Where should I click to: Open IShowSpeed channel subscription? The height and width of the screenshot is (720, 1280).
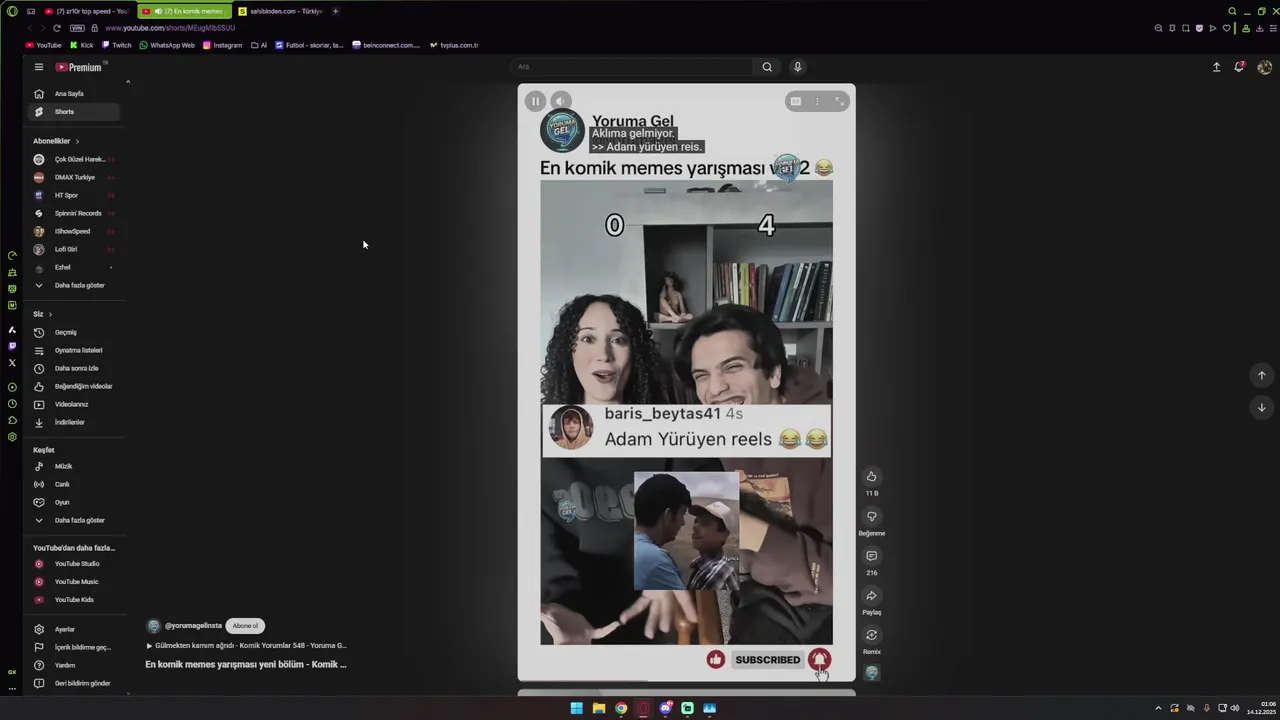[73, 231]
